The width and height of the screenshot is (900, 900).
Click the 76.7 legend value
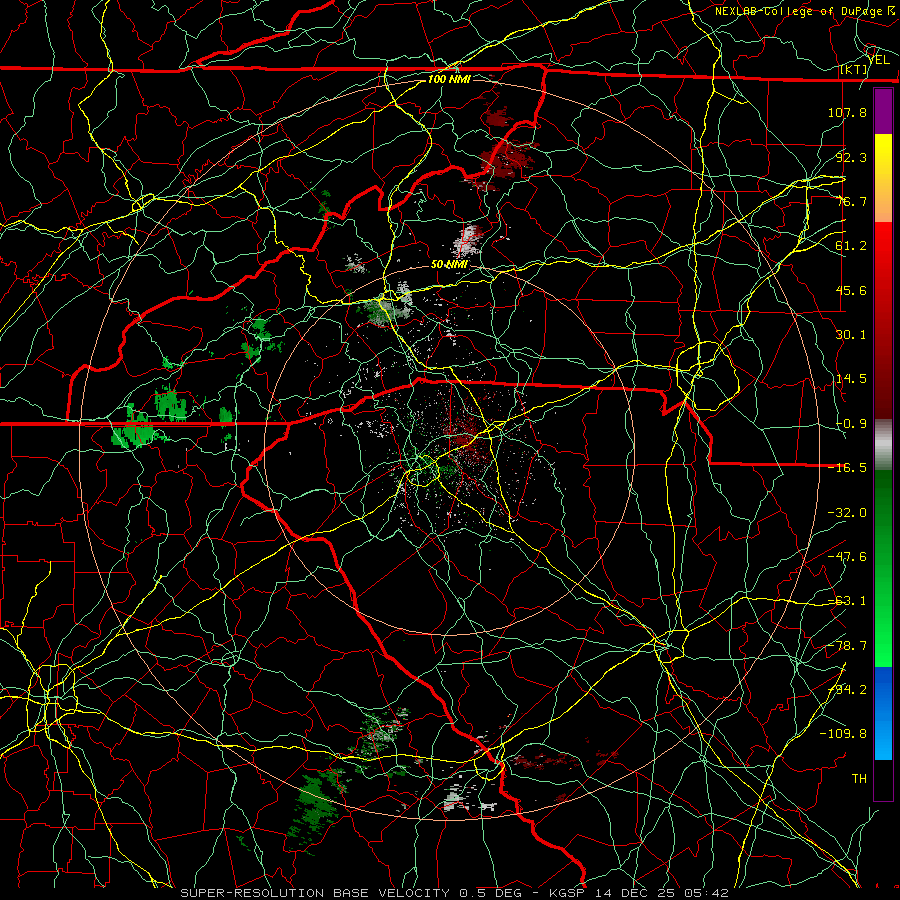(x=851, y=201)
